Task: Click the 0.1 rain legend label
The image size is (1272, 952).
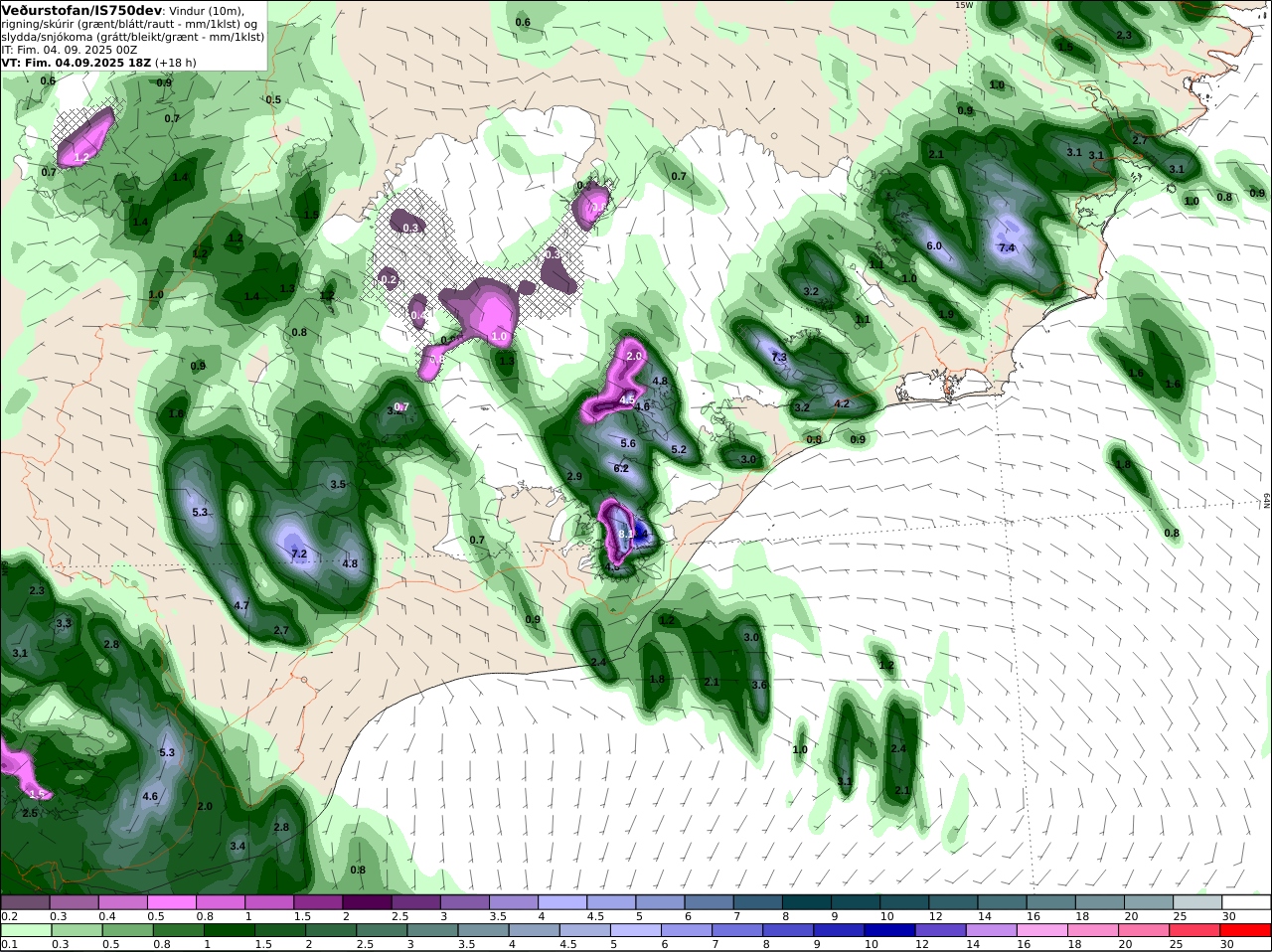Action: pyautogui.click(x=9, y=944)
